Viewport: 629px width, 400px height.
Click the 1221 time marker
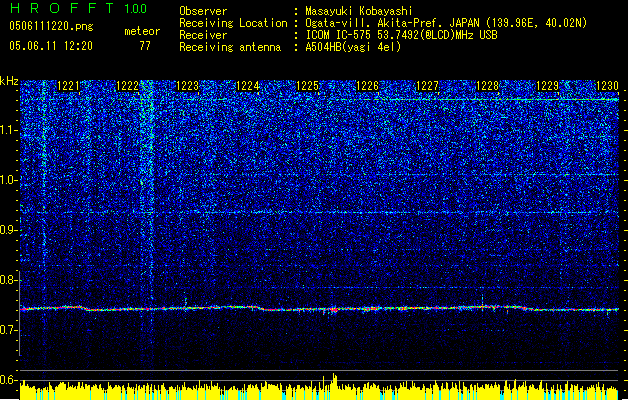[69, 86]
